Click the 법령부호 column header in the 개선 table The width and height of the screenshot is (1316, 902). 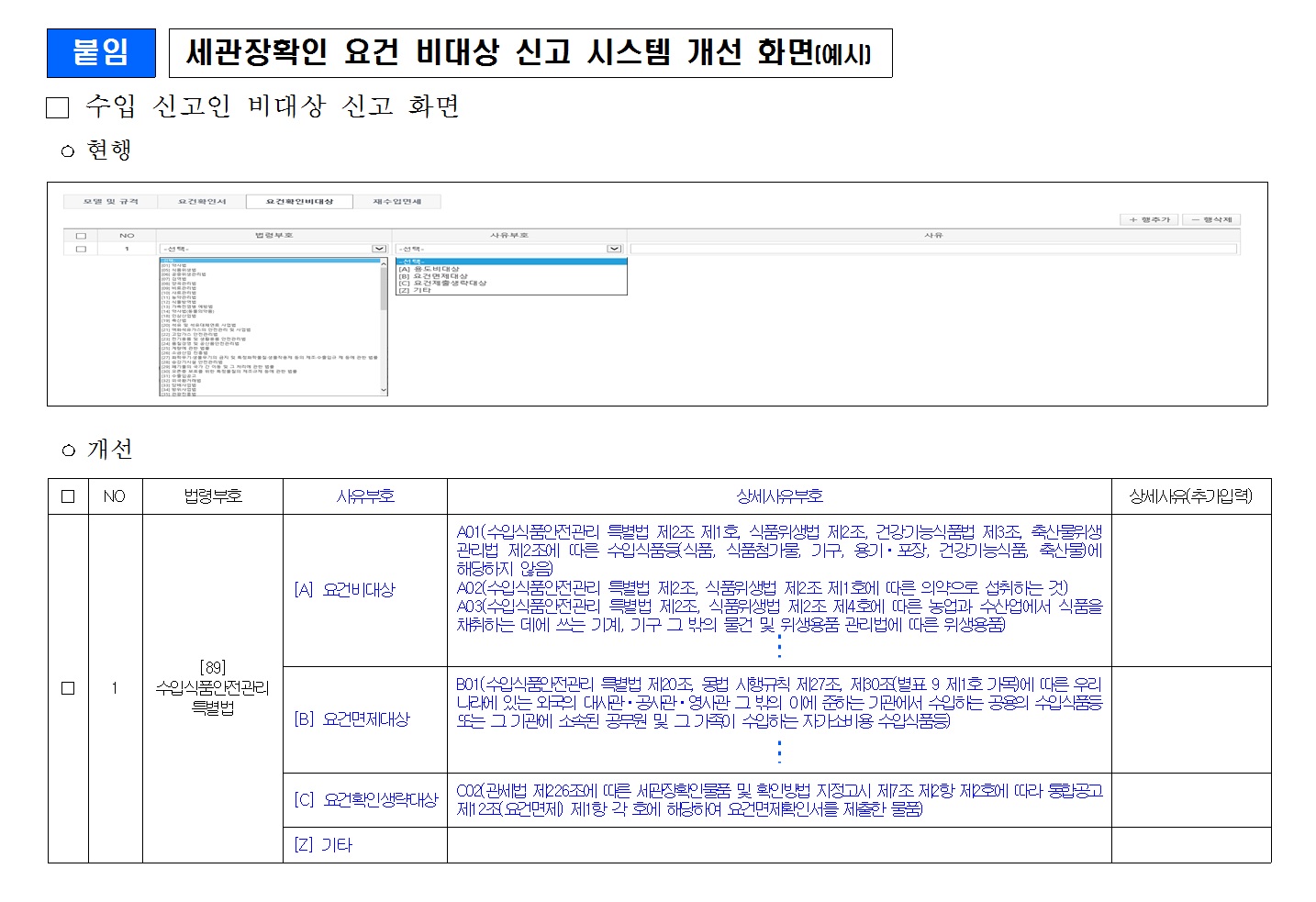tap(213, 496)
